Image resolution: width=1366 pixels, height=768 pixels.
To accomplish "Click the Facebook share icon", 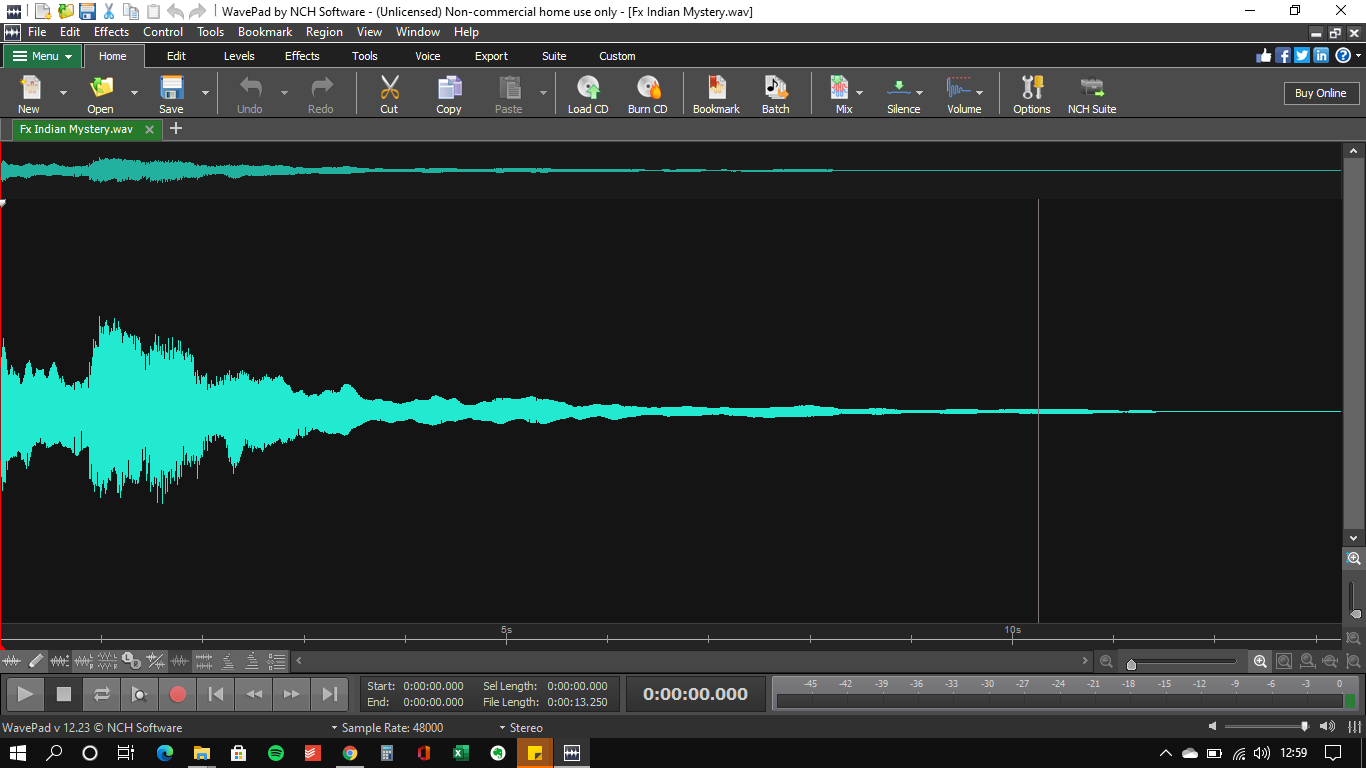I will [1284, 56].
